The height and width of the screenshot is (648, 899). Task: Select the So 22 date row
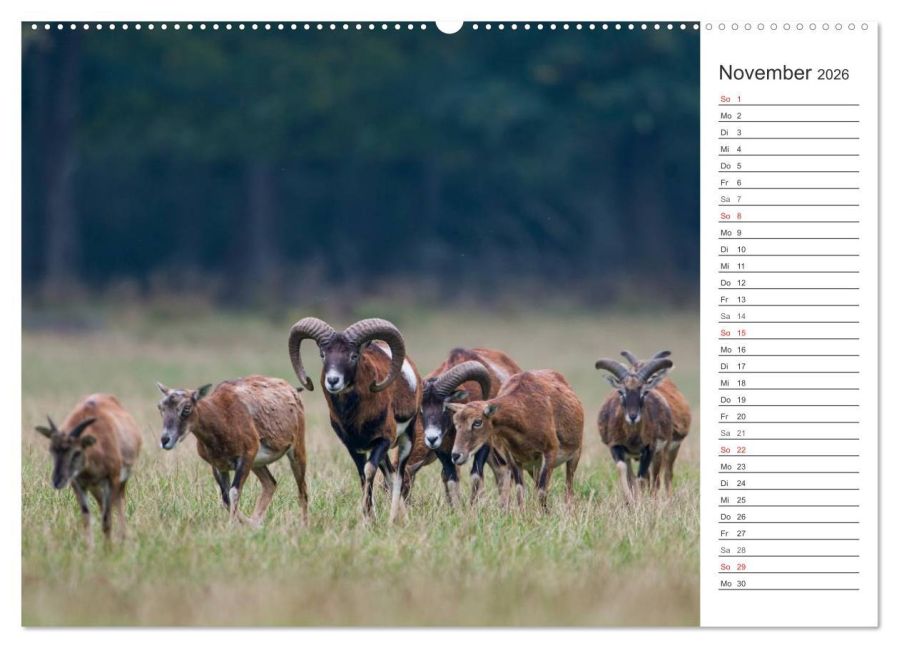pyautogui.click(x=789, y=449)
